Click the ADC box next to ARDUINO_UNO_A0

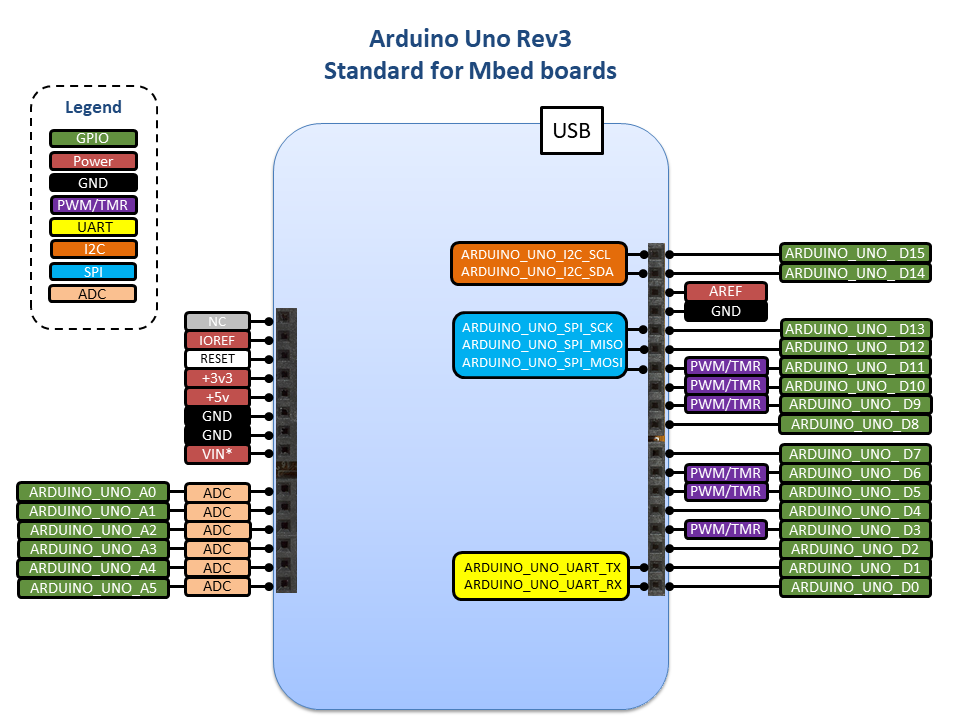[217, 493]
